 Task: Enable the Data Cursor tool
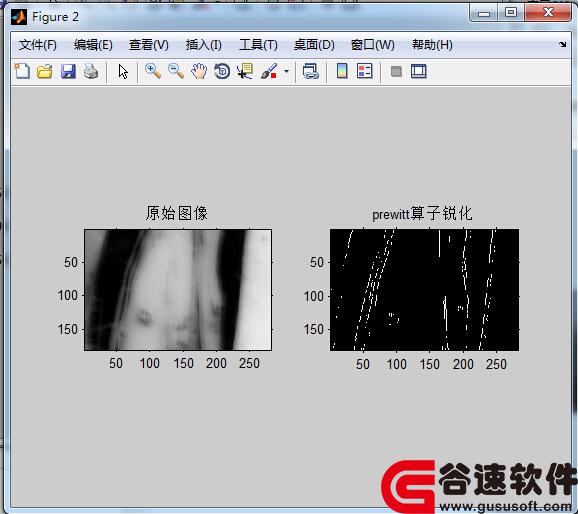[x=245, y=71]
